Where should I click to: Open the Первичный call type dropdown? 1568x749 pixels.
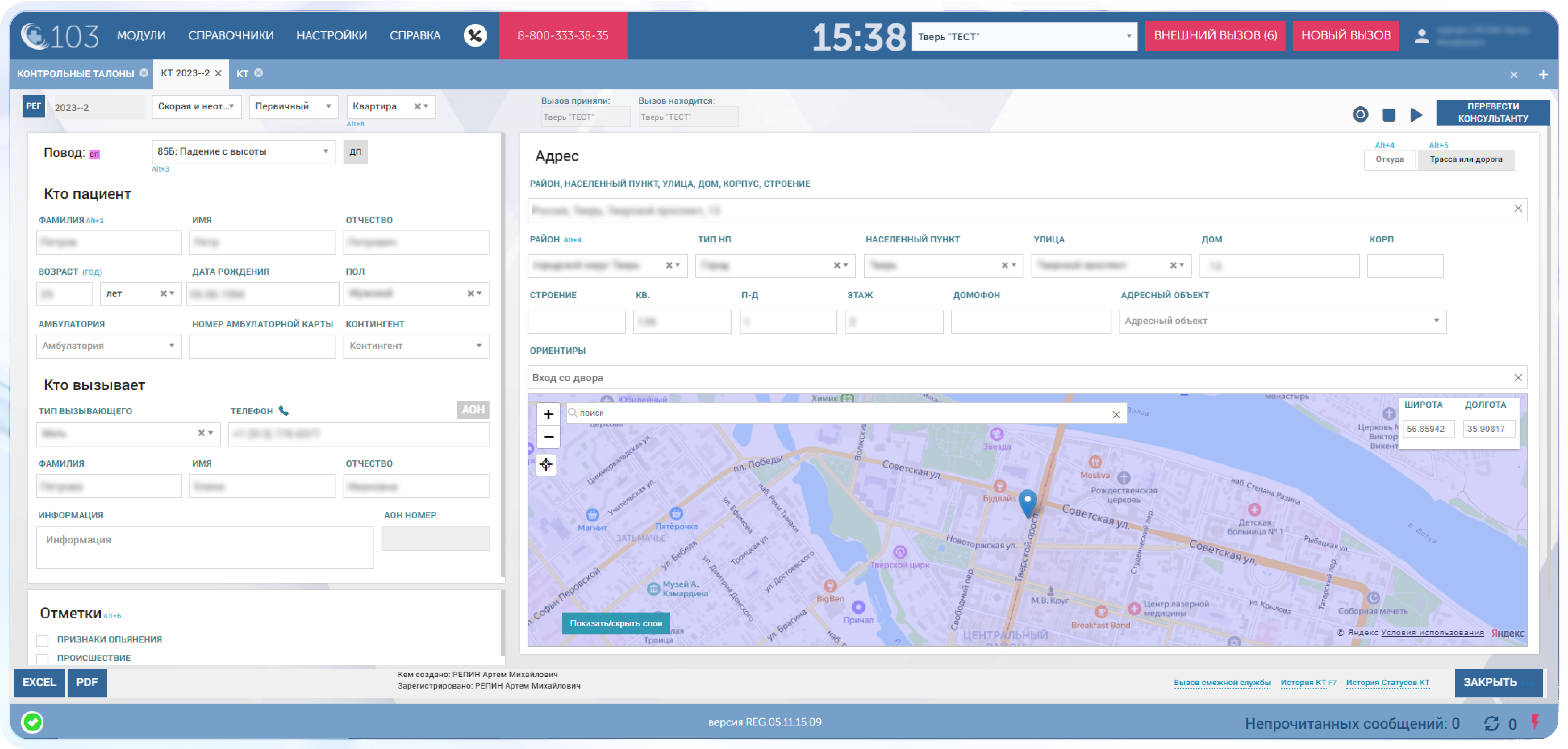[x=293, y=106]
